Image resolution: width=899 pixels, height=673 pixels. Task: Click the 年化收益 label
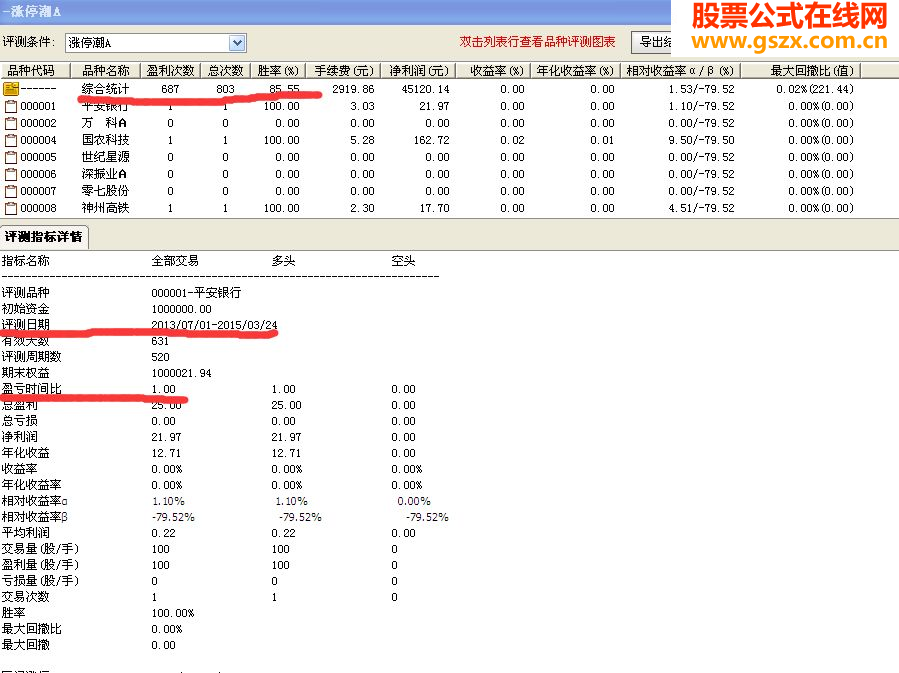coord(26,453)
